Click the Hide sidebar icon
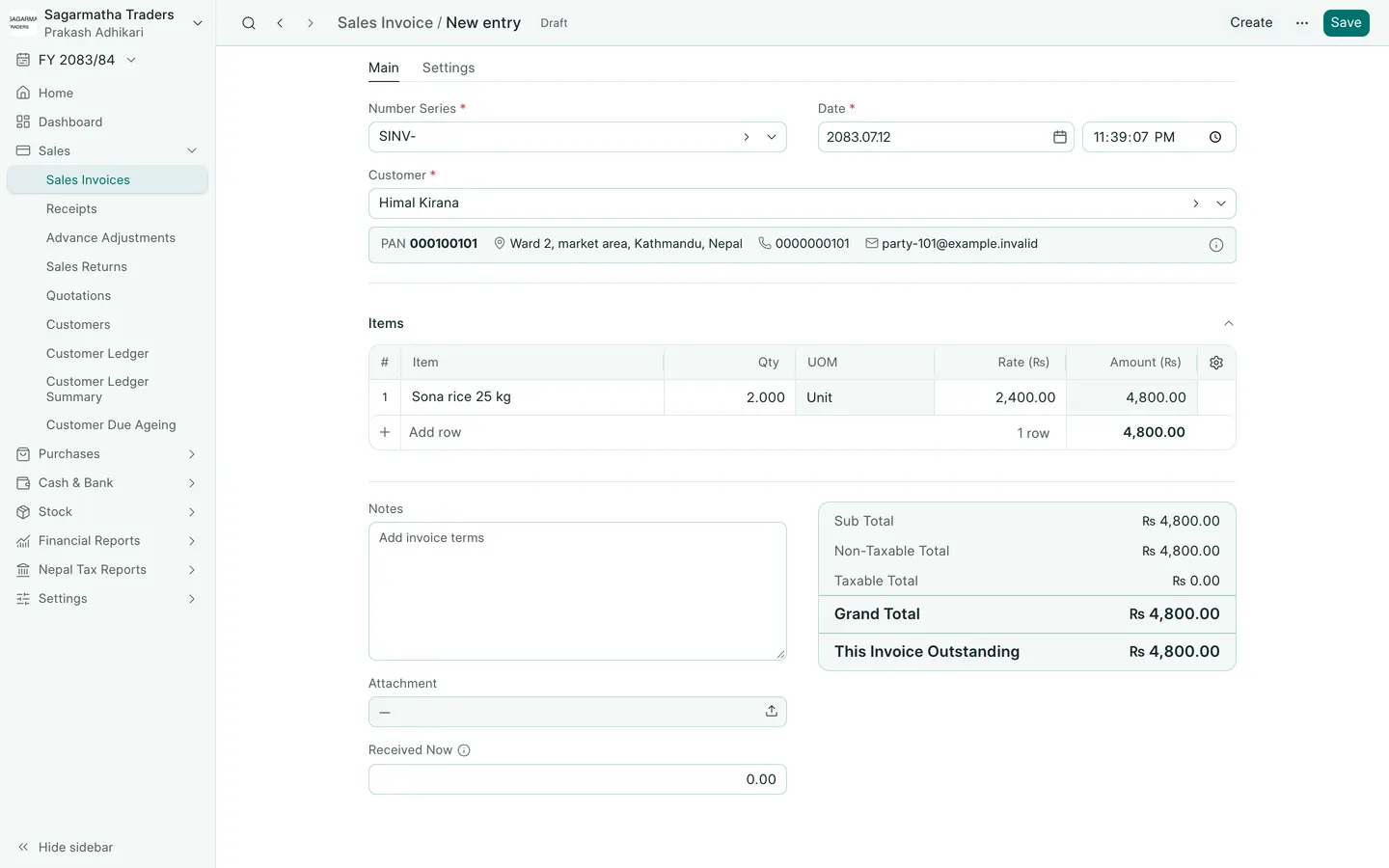This screenshot has width=1389, height=868. 23,847
